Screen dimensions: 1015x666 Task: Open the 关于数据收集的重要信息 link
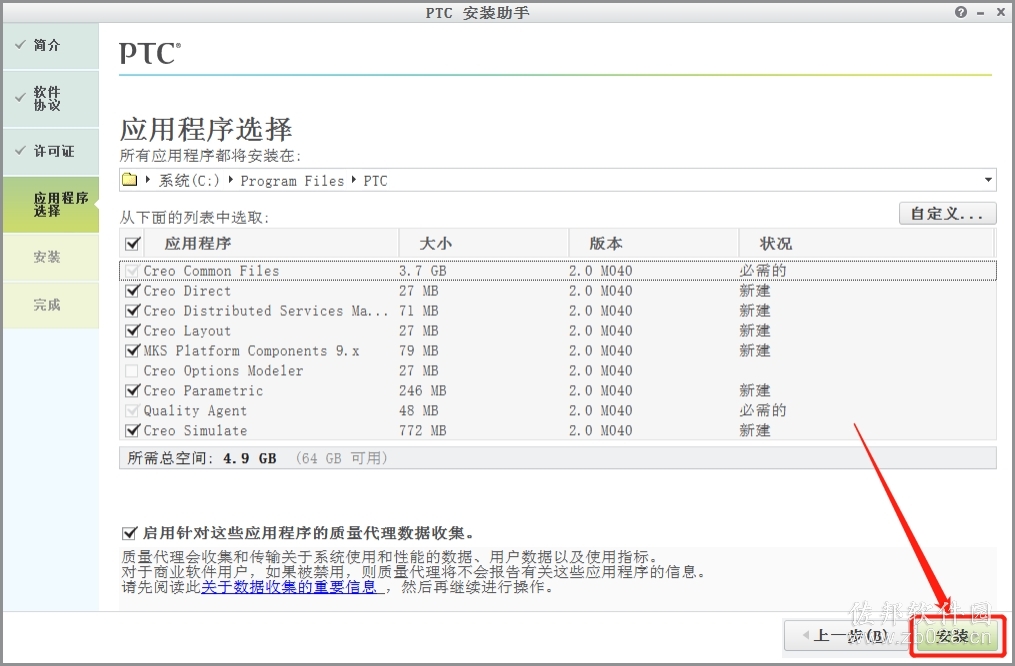click(x=289, y=587)
